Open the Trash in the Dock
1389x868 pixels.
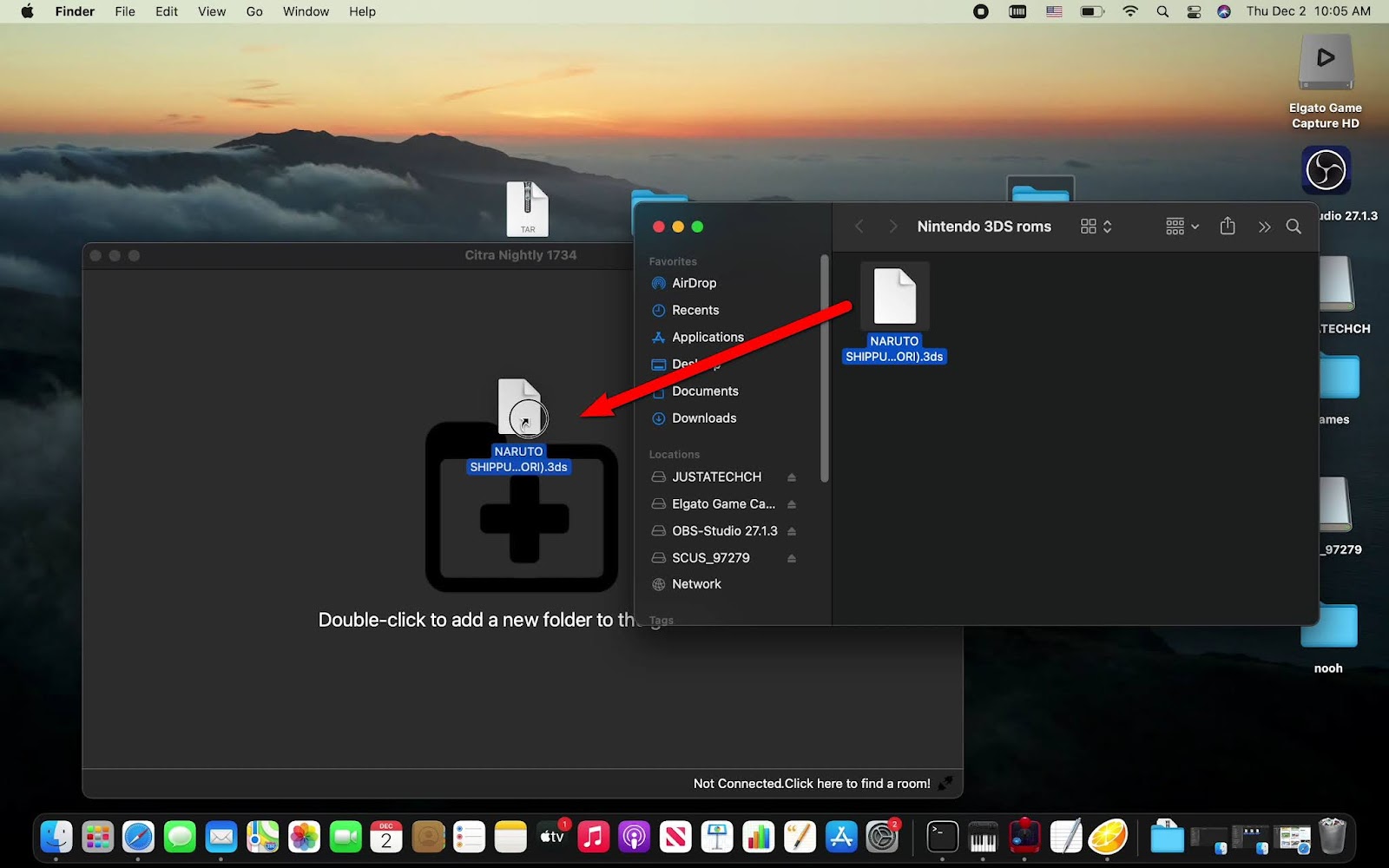click(1332, 838)
